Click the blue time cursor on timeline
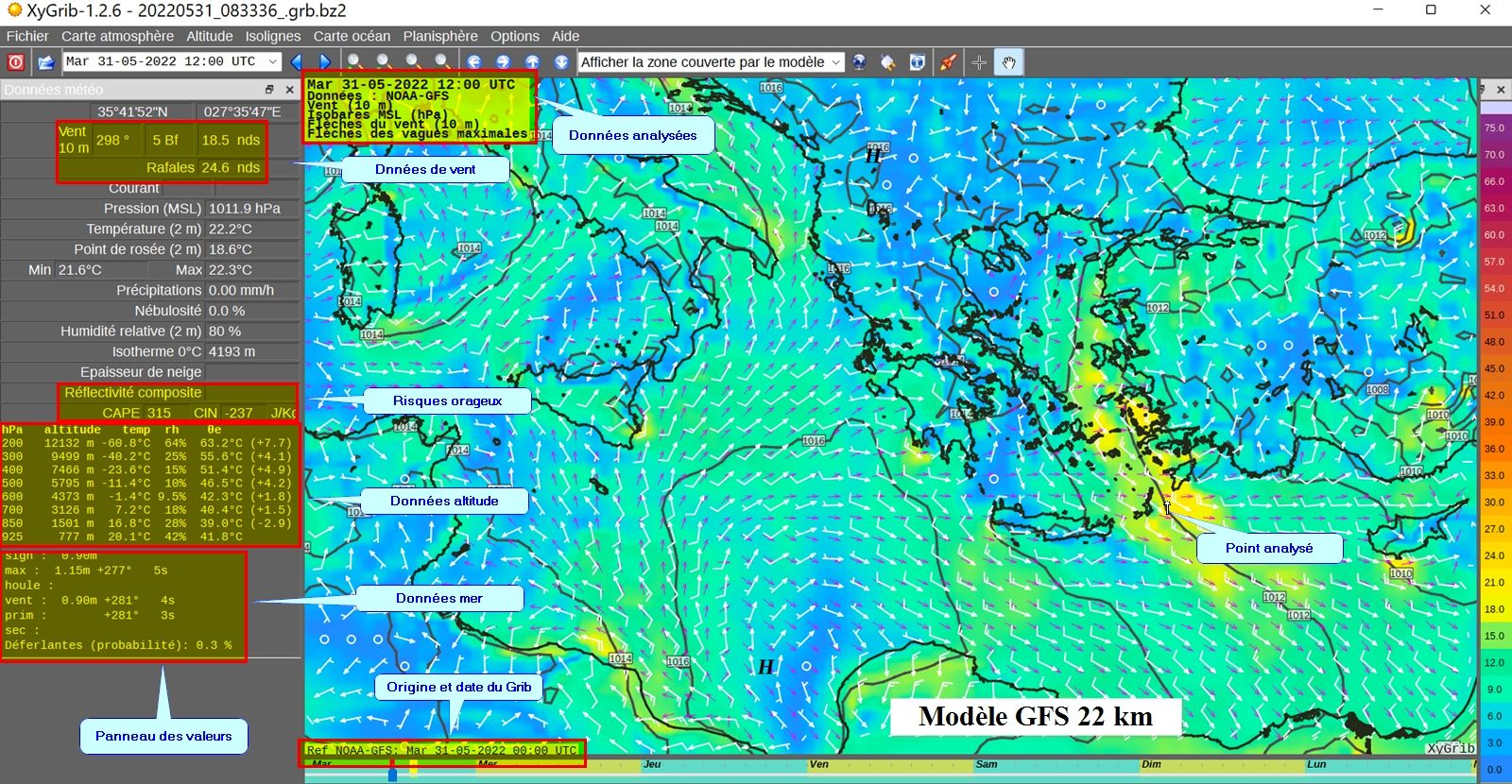Viewport: 1512px width, 784px height. [392, 775]
